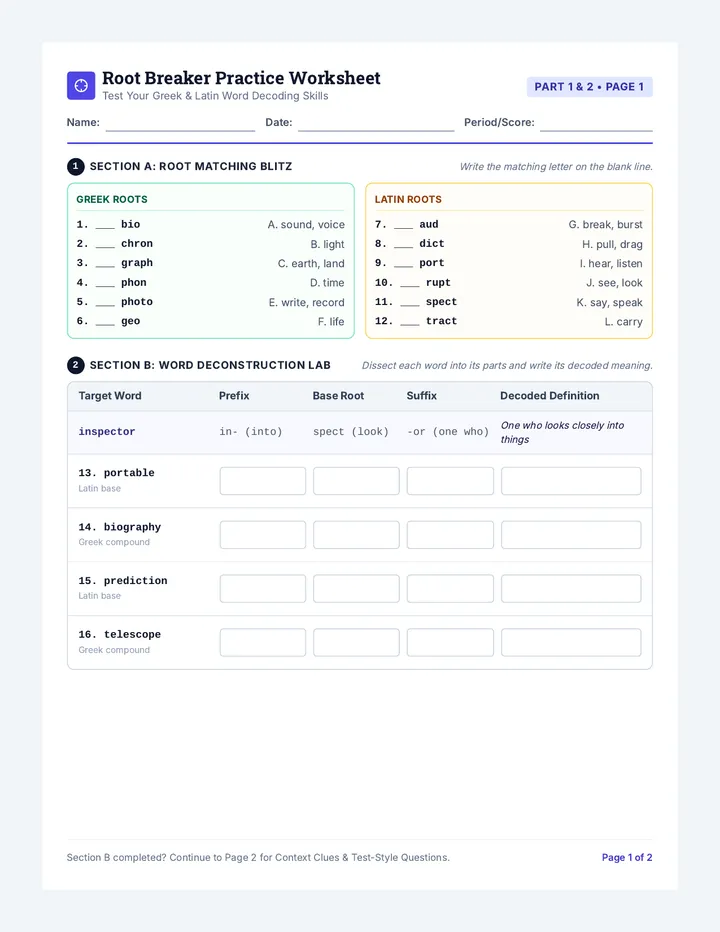
Task: Click the definition 'E. write, record'
Action: click(306, 303)
